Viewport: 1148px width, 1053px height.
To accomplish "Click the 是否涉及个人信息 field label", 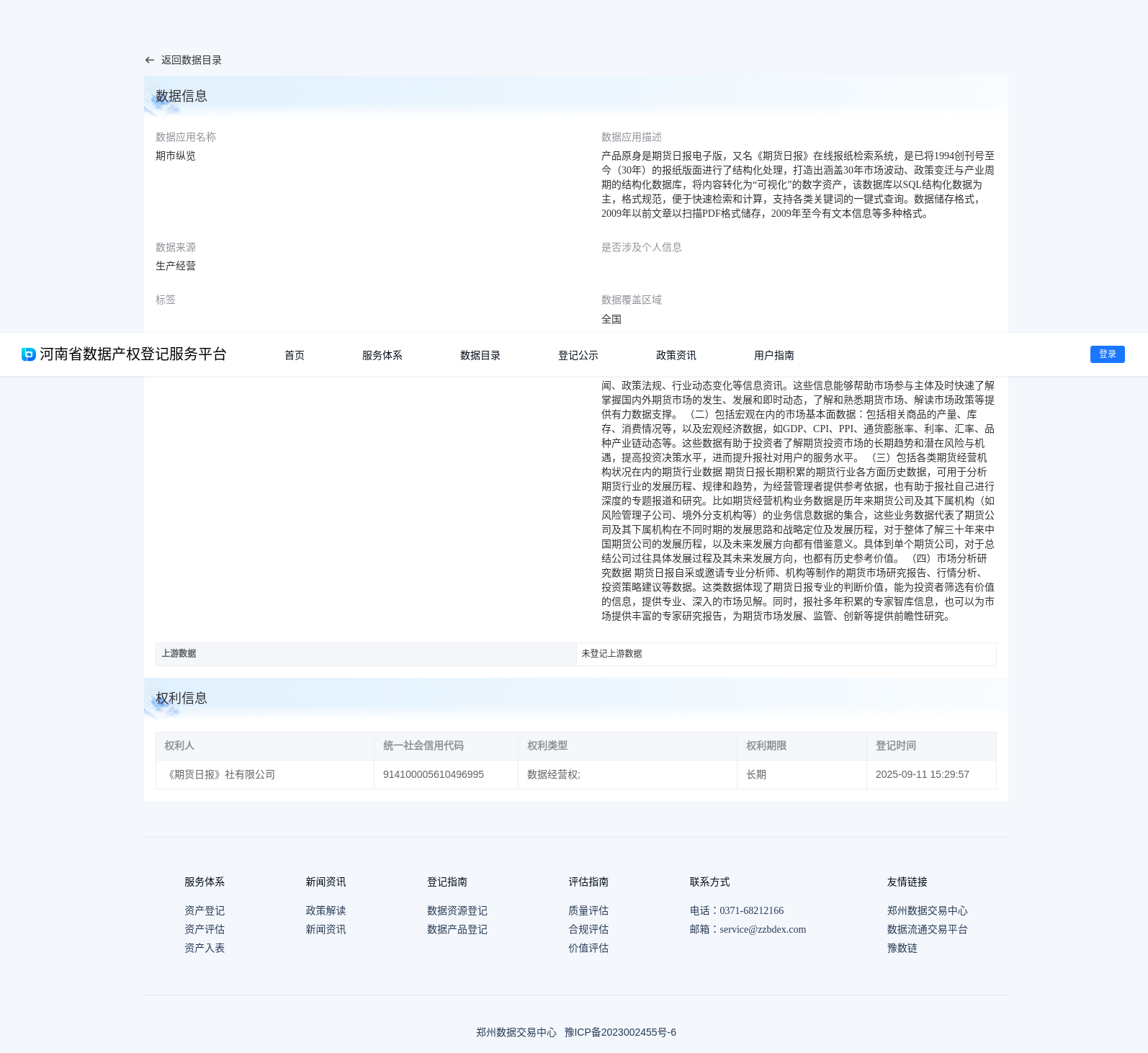I will pos(642,247).
